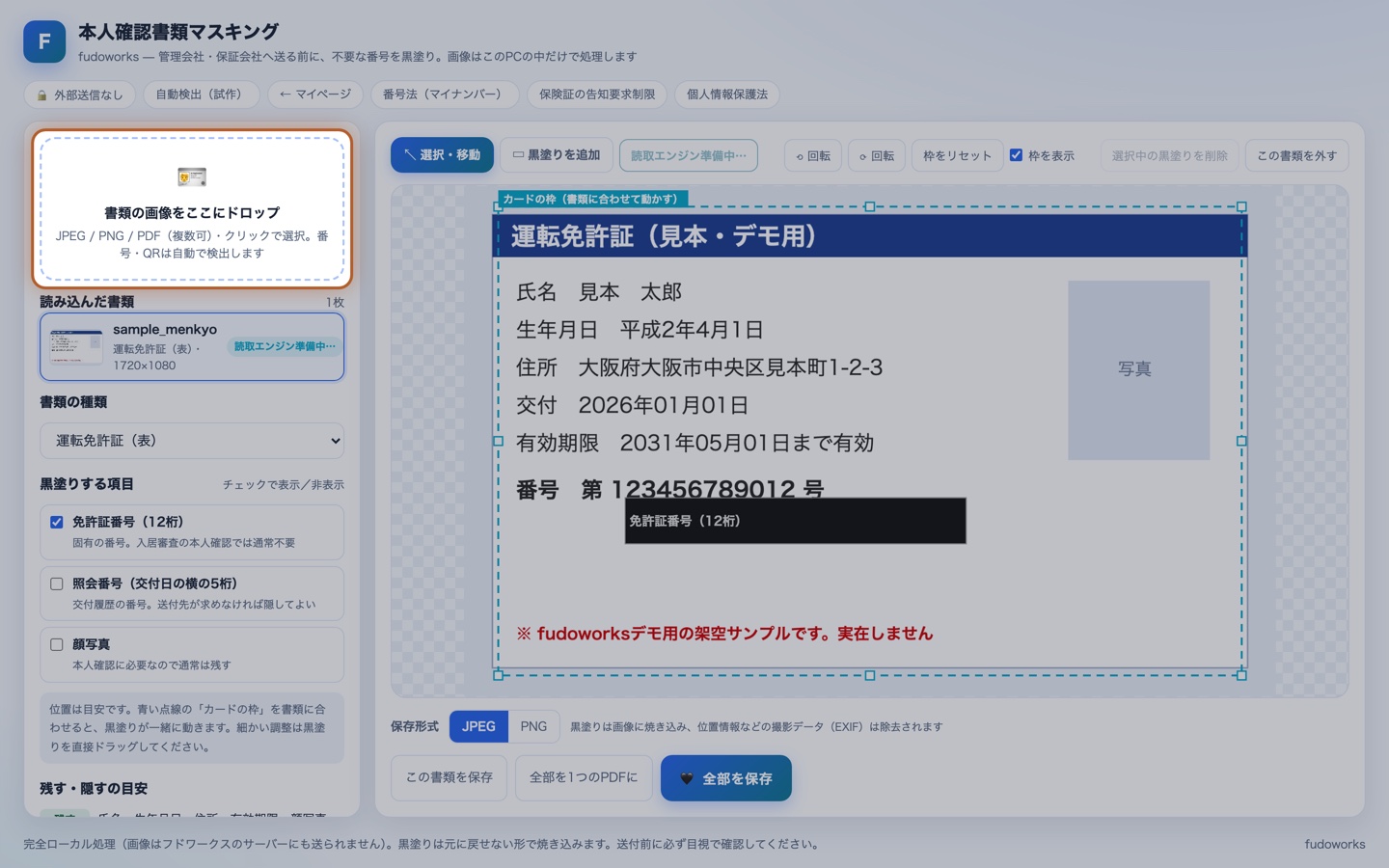1389x868 pixels.
Task: Click fudoworks text in the footer
Action: click(1335, 844)
